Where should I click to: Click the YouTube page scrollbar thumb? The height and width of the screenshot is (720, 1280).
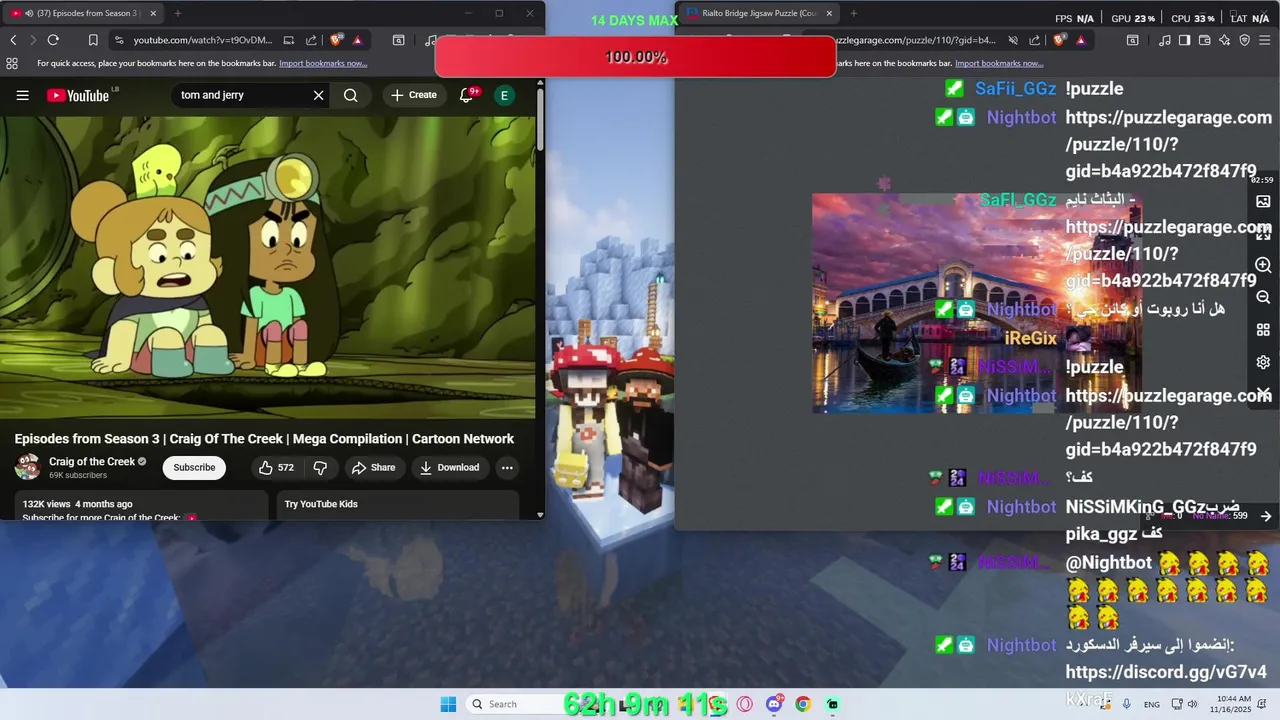point(540,118)
